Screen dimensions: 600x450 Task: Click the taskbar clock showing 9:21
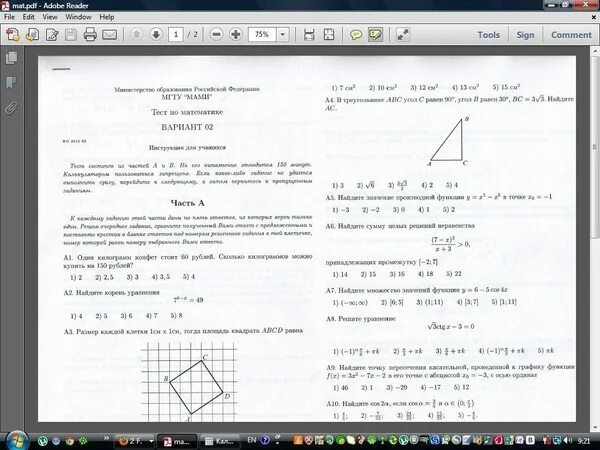pos(584,441)
